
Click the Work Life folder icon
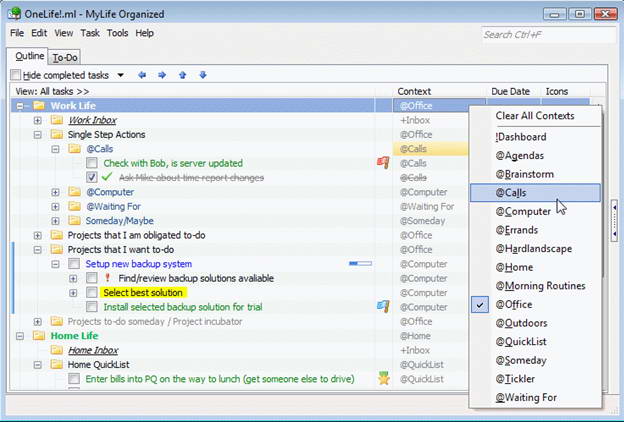point(39,106)
